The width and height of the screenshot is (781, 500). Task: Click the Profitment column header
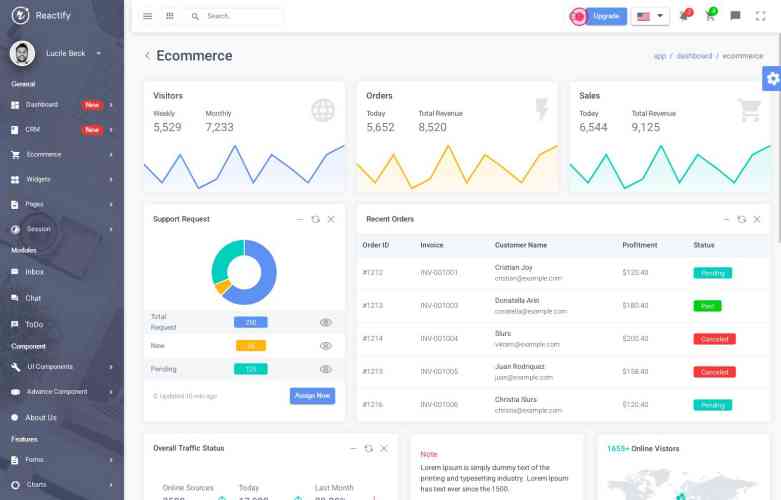coord(640,245)
